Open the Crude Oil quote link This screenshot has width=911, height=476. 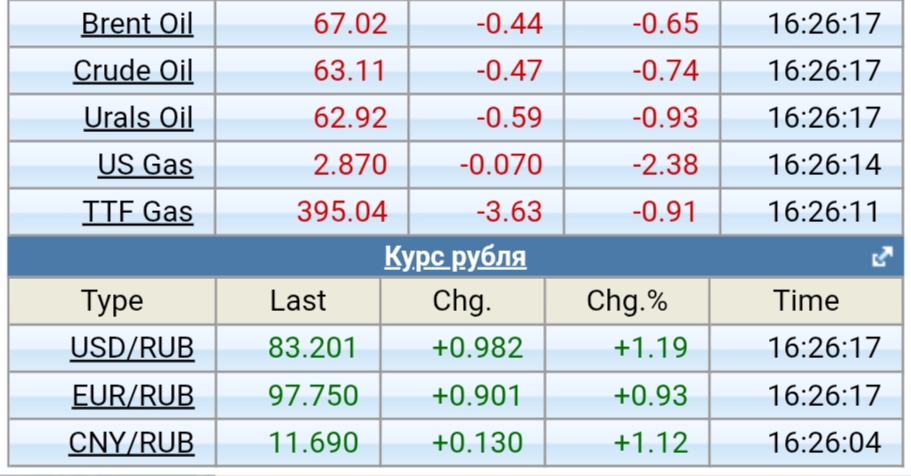pos(133,71)
